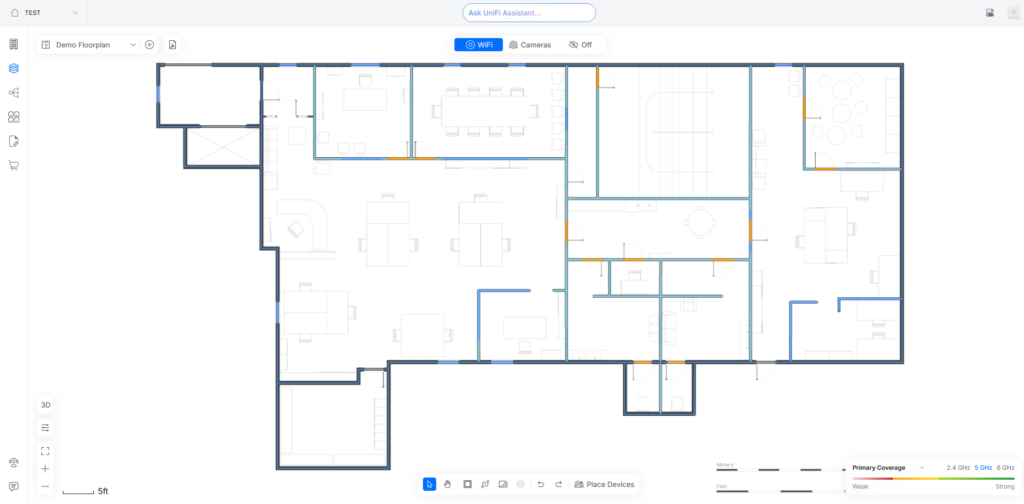Open the support headset icon in the sidebar
The width and height of the screenshot is (1024, 504).
(14, 462)
